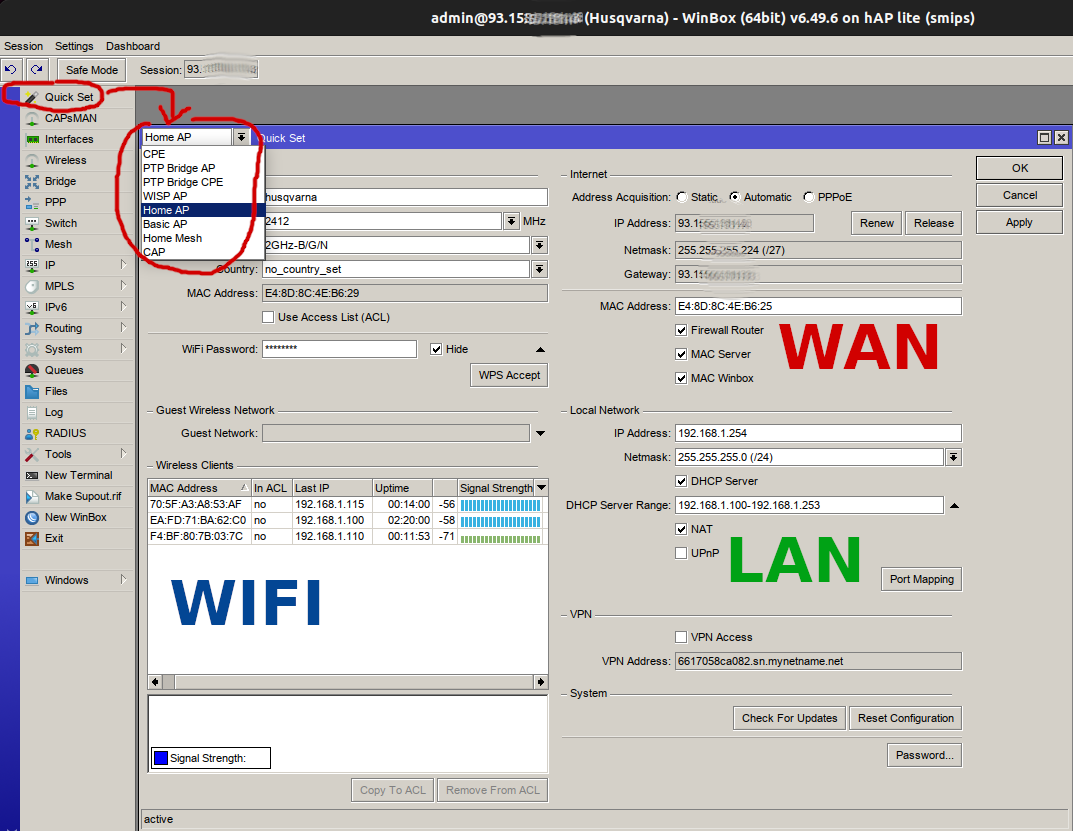Open the Log sidebar entry
The image size is (1073, 831).
pyautogui.click(x=53, y=412)
